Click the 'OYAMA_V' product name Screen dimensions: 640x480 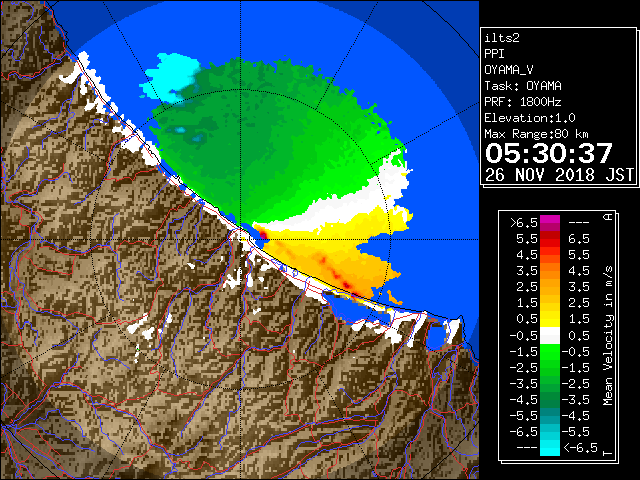point(509,70)
